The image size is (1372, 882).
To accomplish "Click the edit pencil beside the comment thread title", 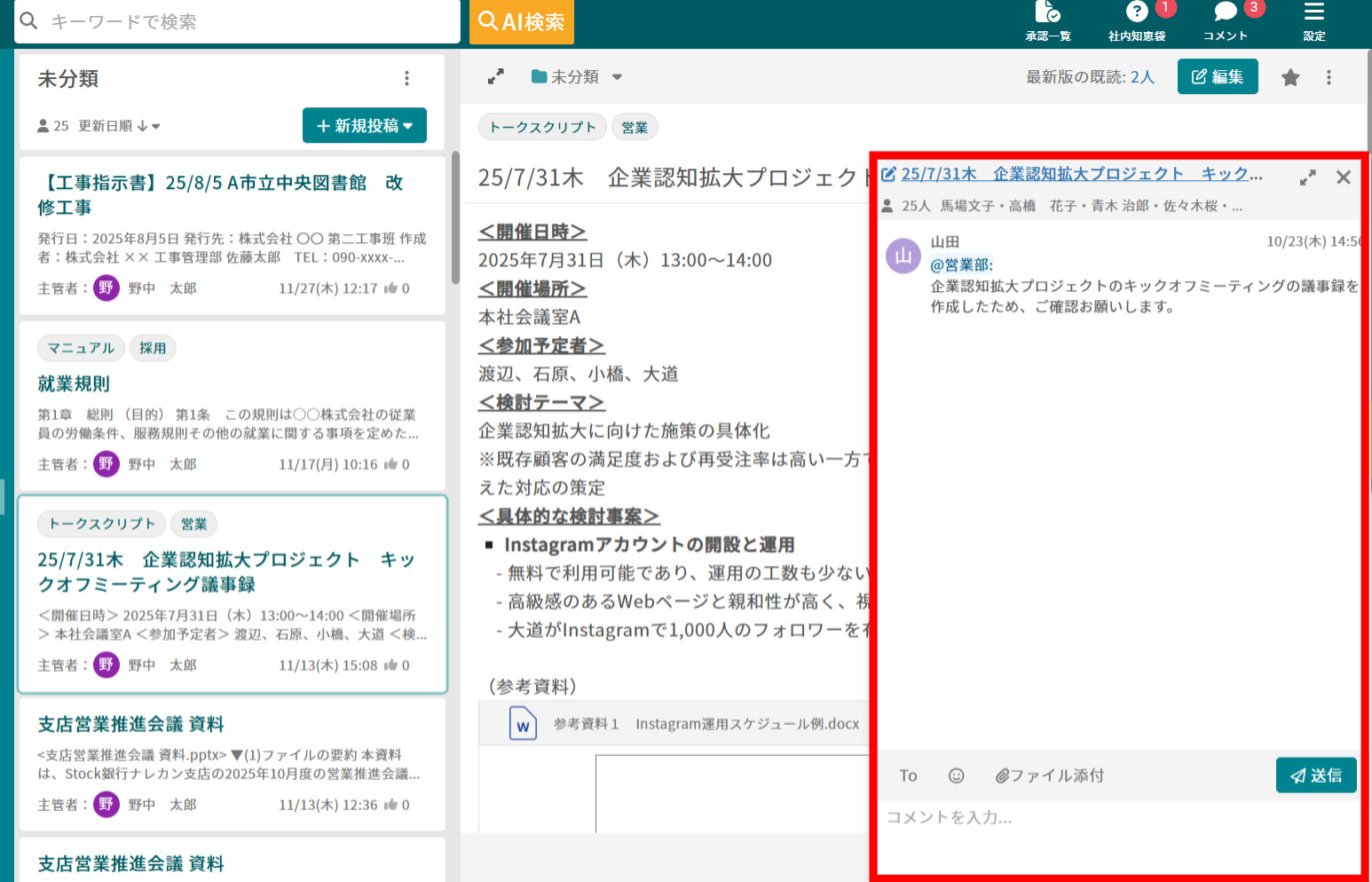I will point(888,174).
